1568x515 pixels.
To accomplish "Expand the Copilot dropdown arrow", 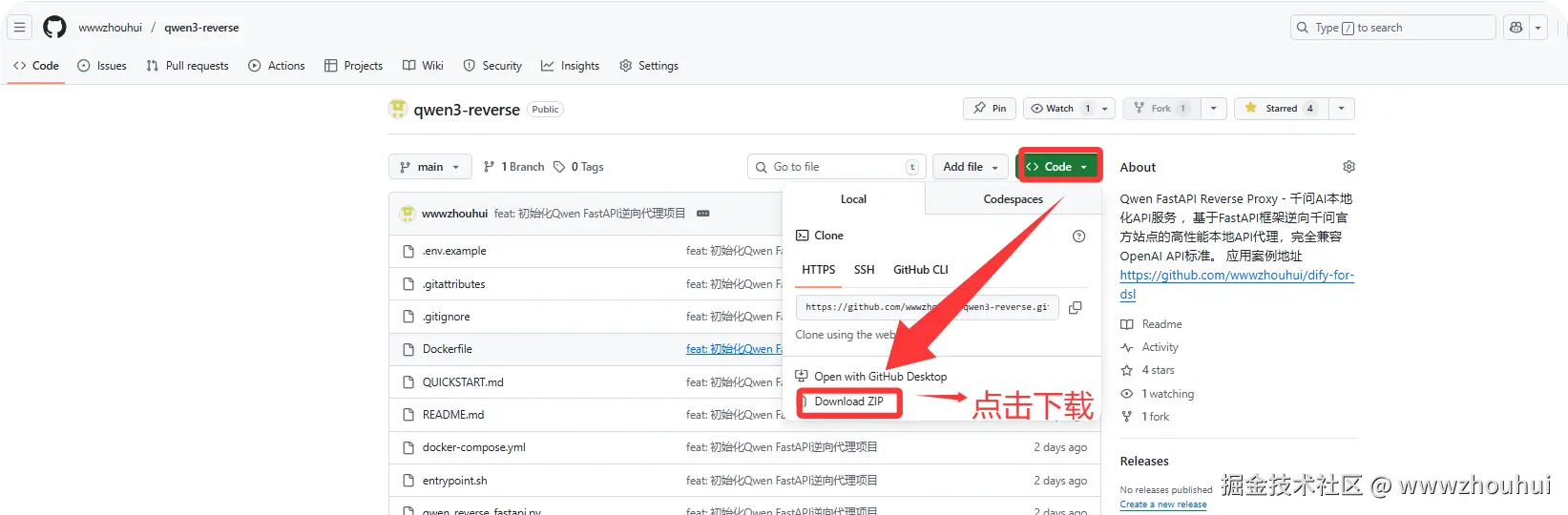I will click(x=1537, y=28).
